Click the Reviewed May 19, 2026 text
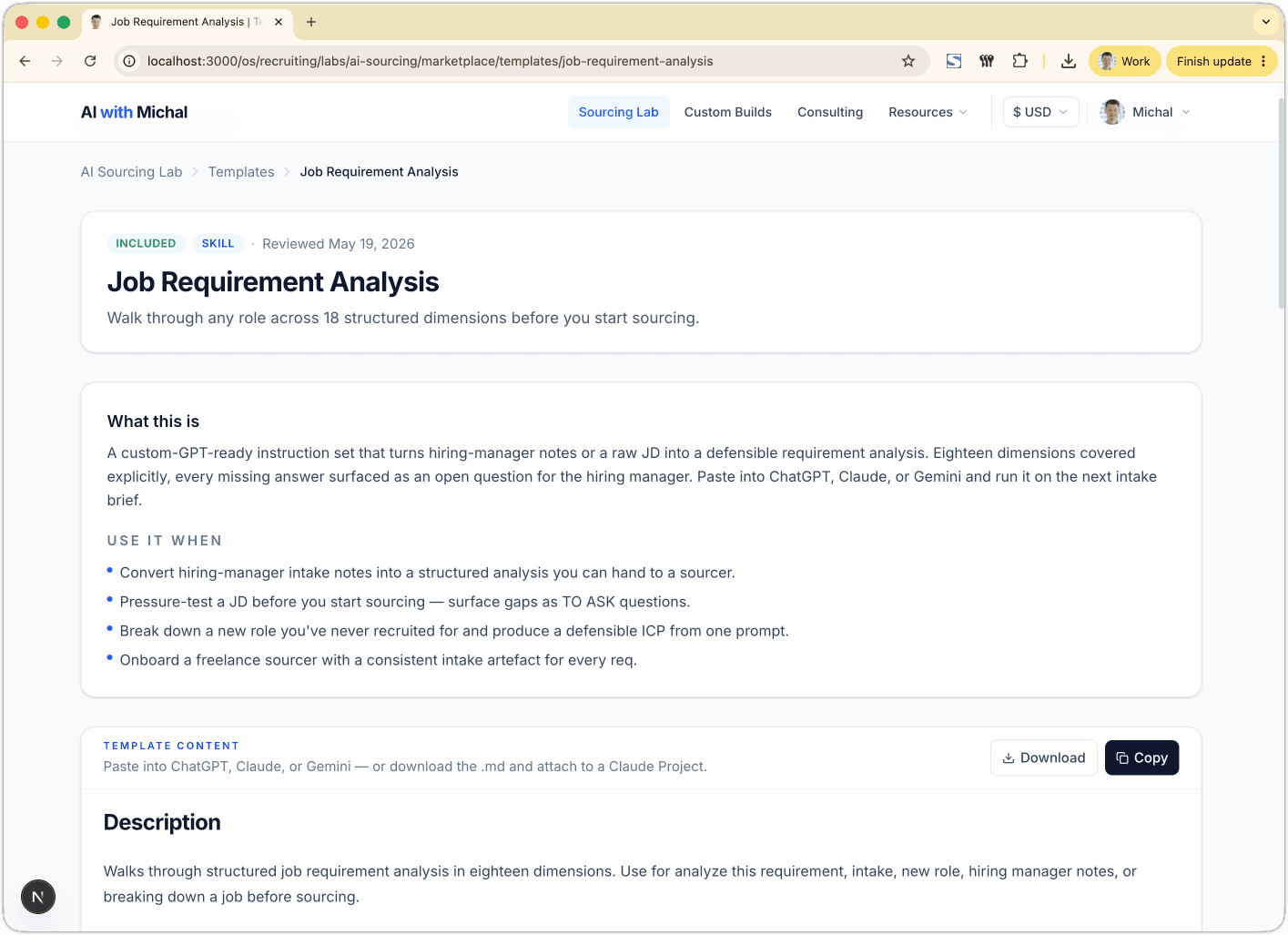This screenshot has width=1288, height=935. tap(338, 244)
